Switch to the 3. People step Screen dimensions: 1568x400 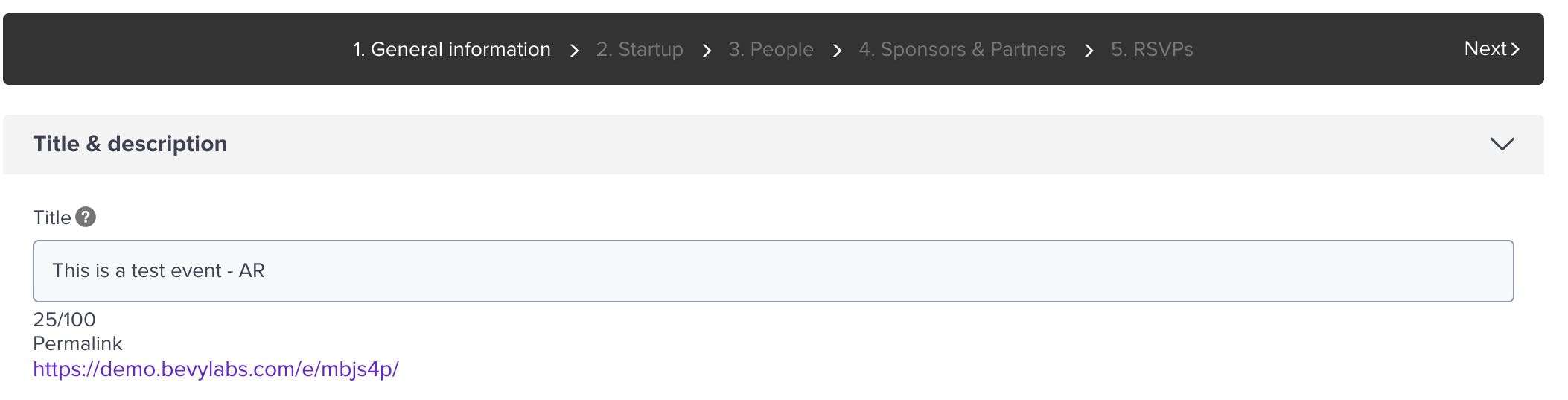tap(771, 49)
